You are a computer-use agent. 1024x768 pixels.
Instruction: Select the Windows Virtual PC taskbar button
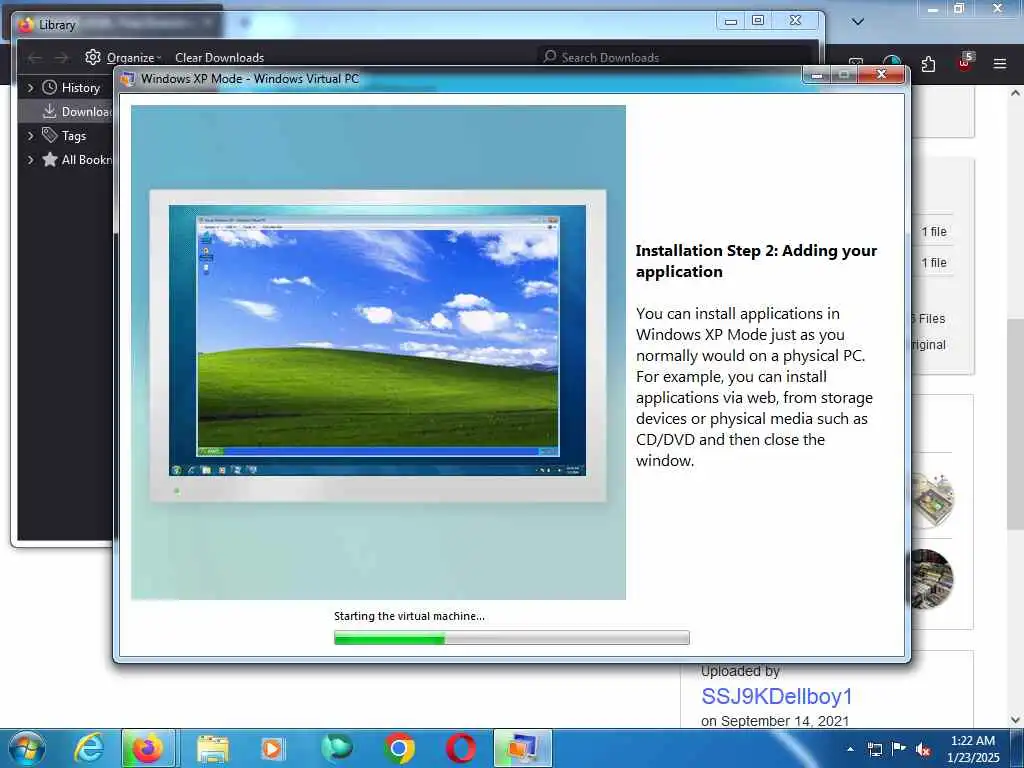(522, 748)
